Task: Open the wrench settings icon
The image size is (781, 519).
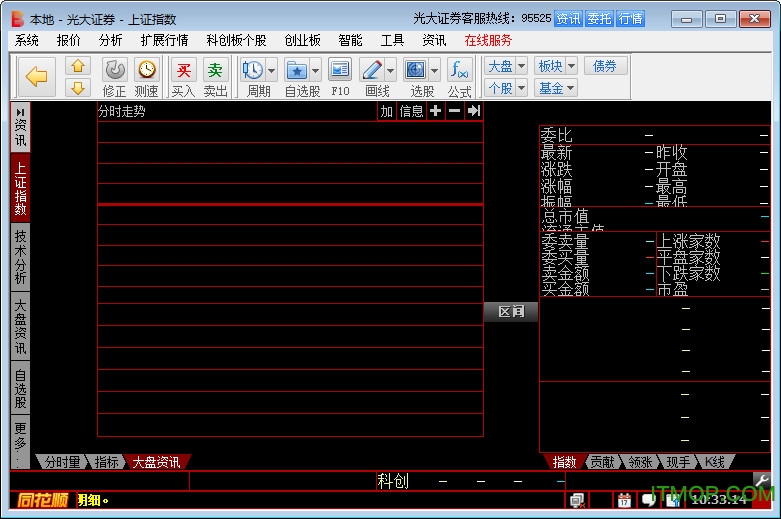Action: [x=762, y=481]
